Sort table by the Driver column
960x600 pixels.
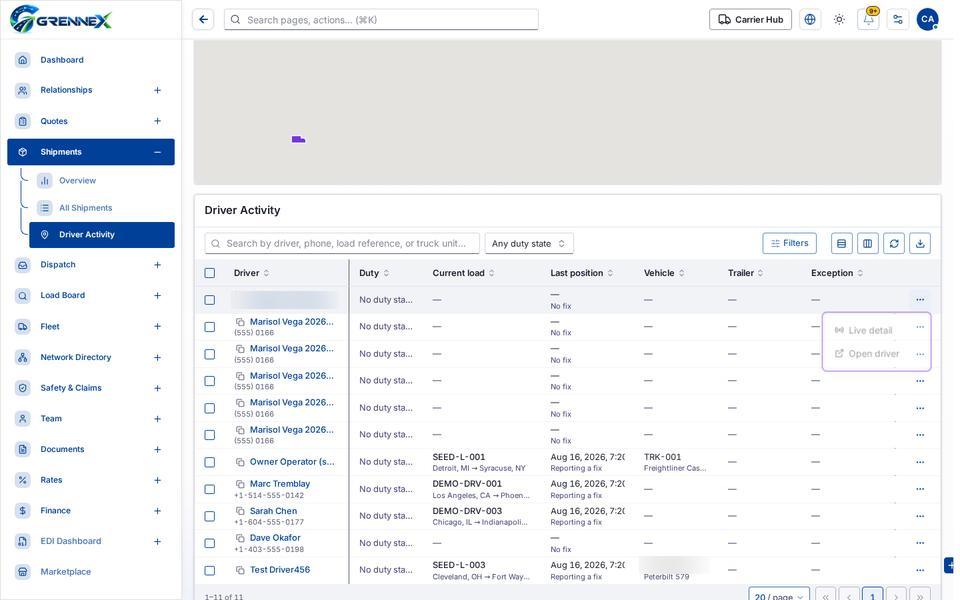click(x=251, y=273)
